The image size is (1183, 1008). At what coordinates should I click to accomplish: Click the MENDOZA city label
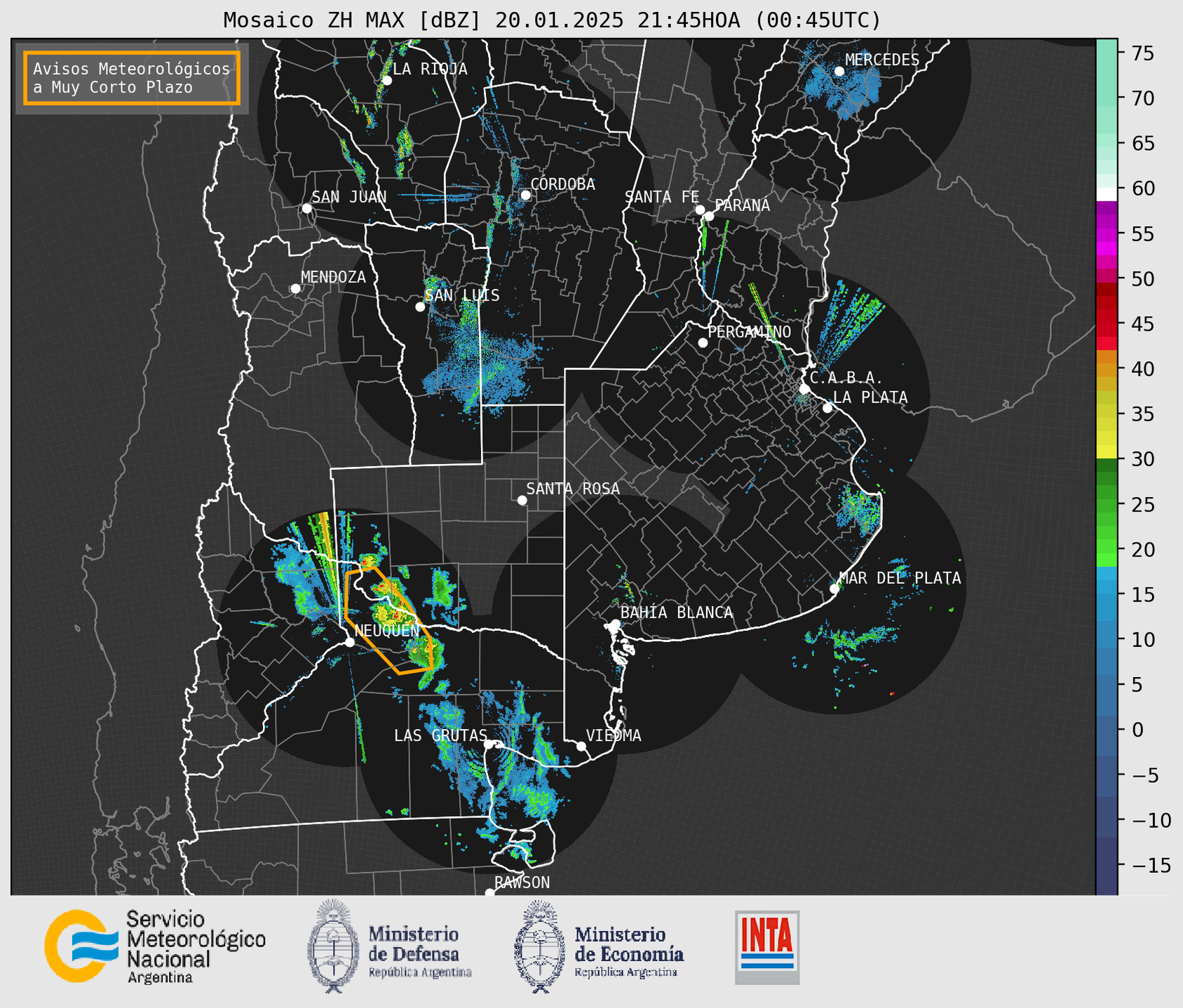coord(333,277)
